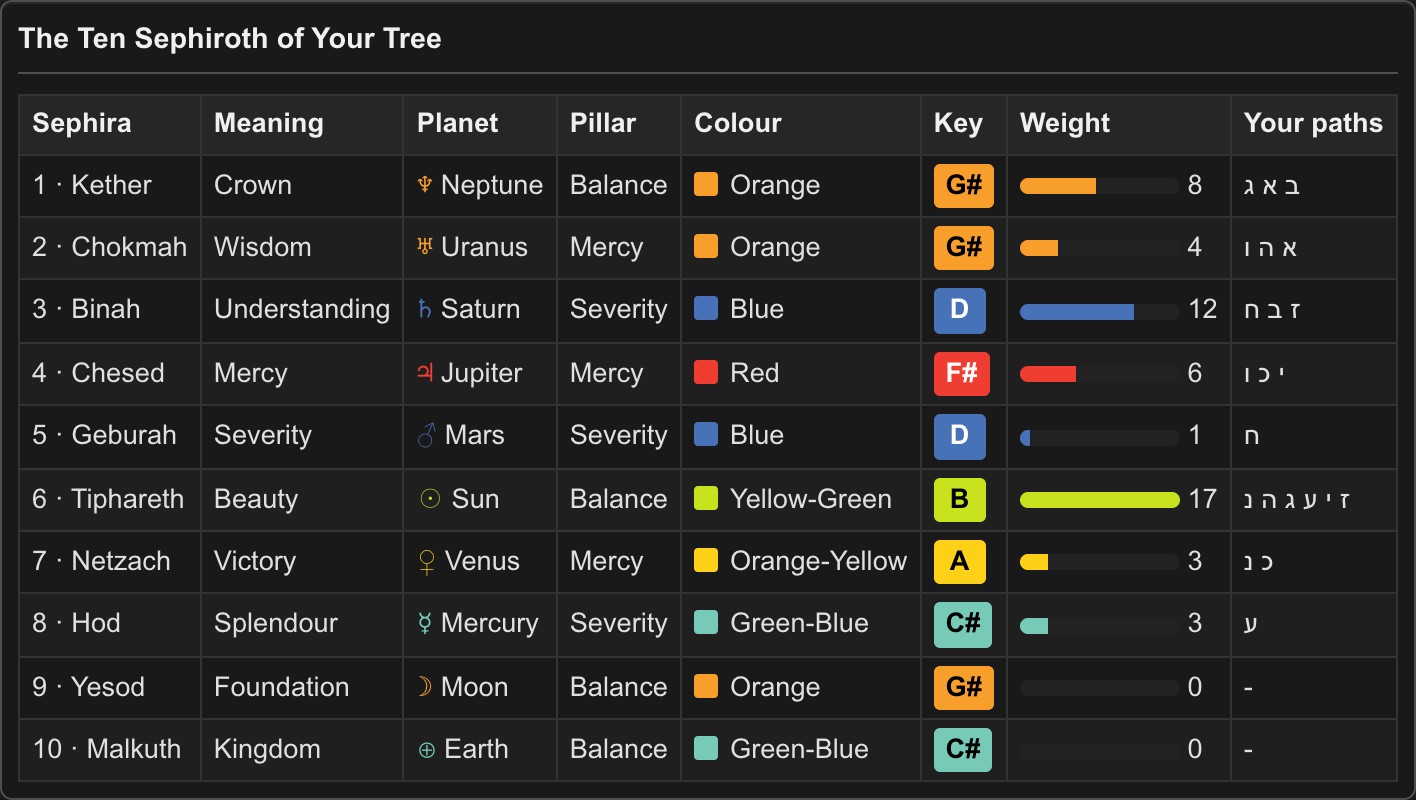Click the Sephira column header
Screen dimensions: 1416x800
pos(110,125)
